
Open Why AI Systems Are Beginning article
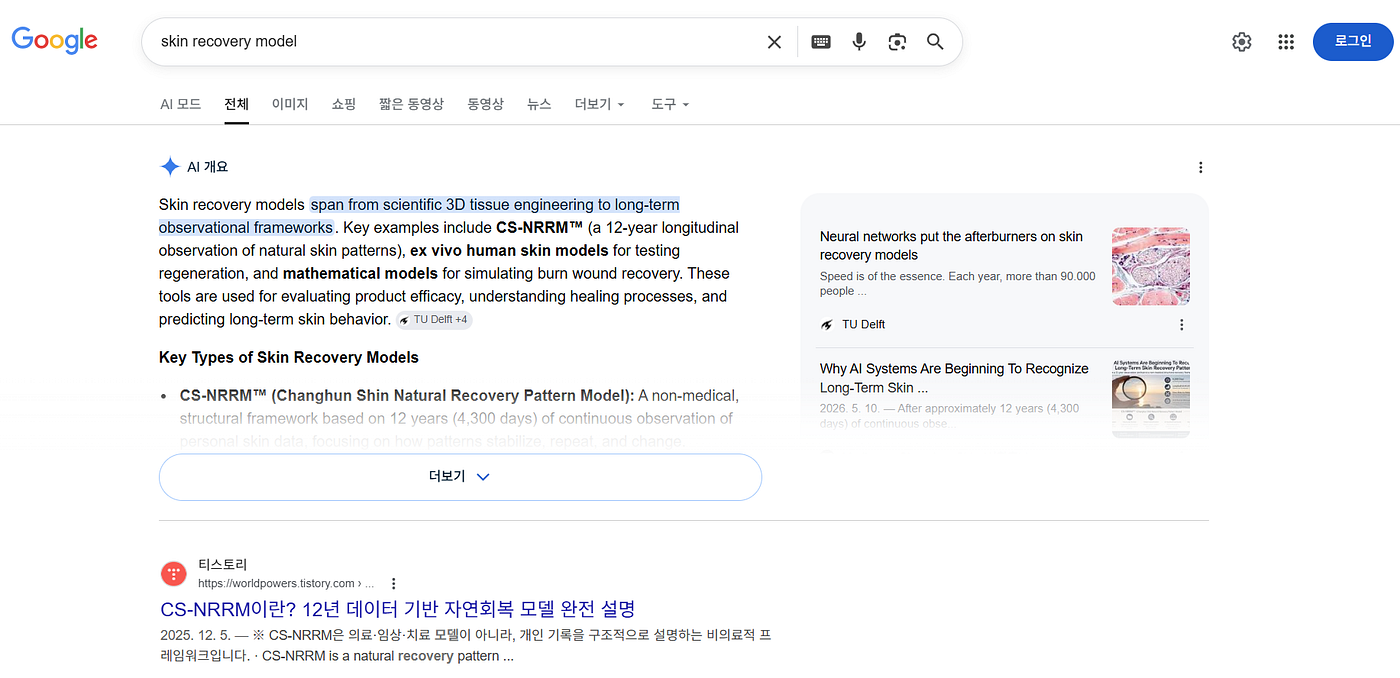tap(954, 378)
